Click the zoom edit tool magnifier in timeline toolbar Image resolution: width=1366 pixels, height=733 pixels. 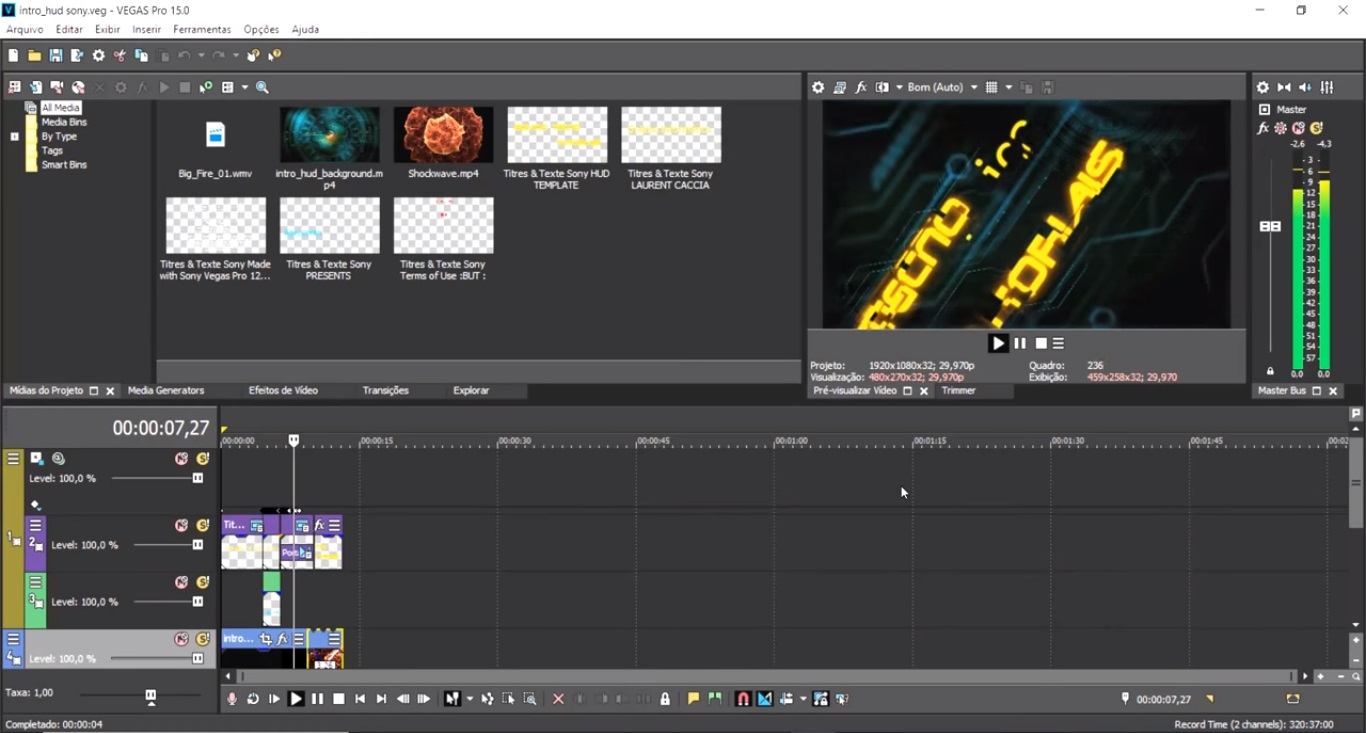click(x=530, y=699)
